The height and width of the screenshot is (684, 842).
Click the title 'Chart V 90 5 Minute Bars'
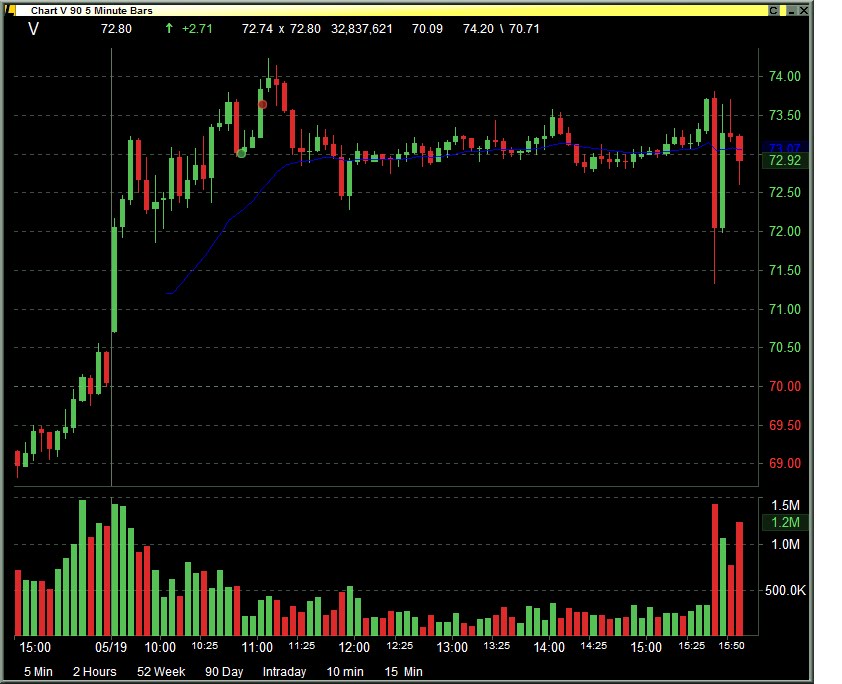point(91,11)
